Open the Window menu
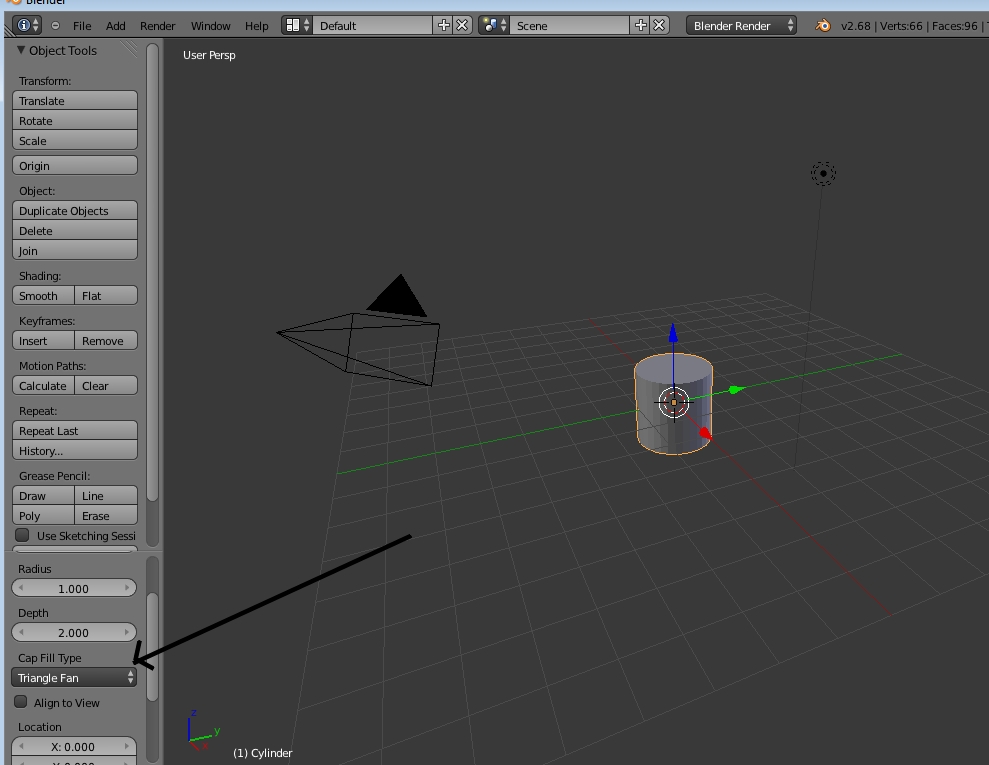The image size is (989, 765). (x=211, y=26)
